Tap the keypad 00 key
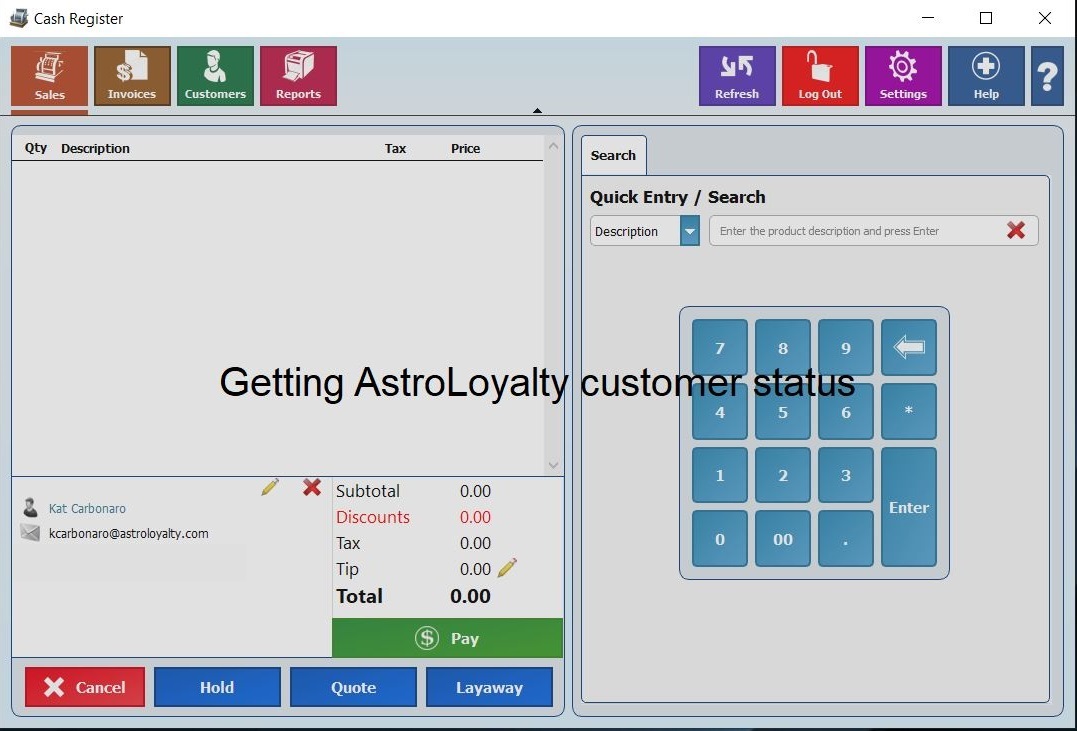1077x731 pixels. [783, 539]
